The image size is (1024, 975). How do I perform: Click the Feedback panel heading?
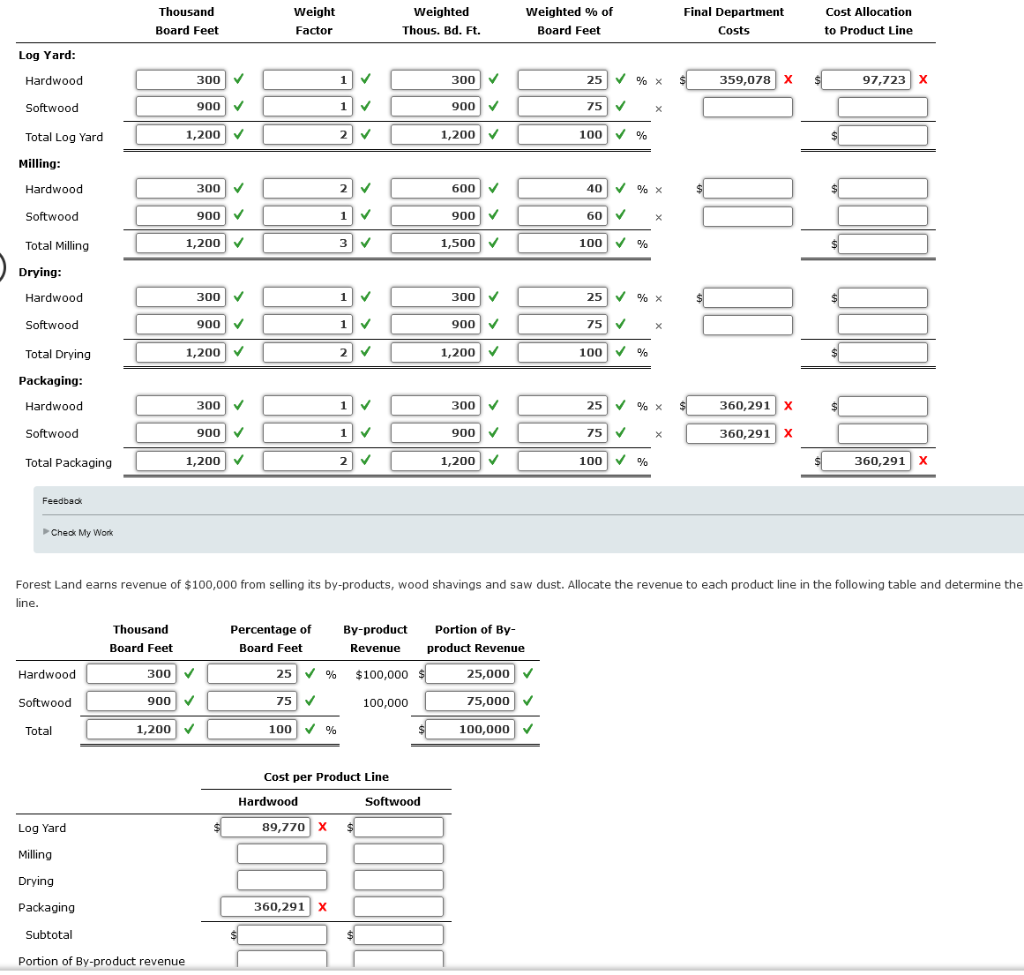tap(62, 501)
